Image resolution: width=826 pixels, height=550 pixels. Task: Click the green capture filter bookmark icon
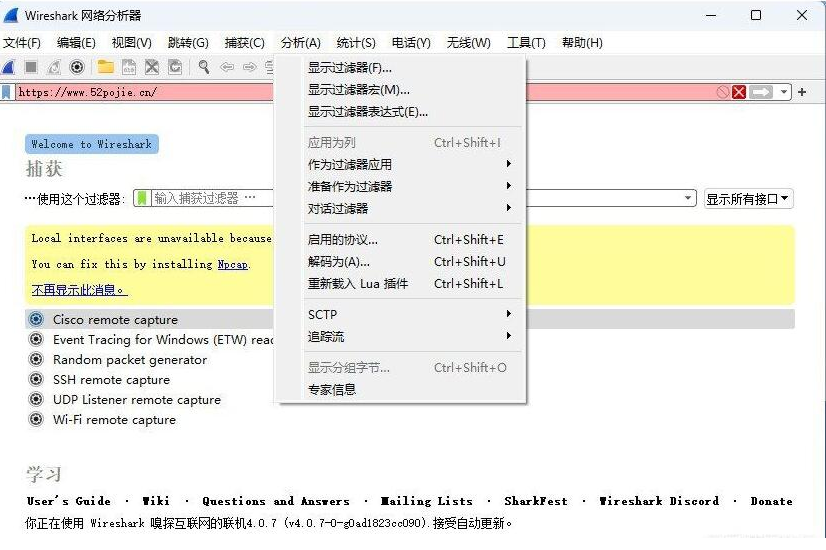coord(142,198)
